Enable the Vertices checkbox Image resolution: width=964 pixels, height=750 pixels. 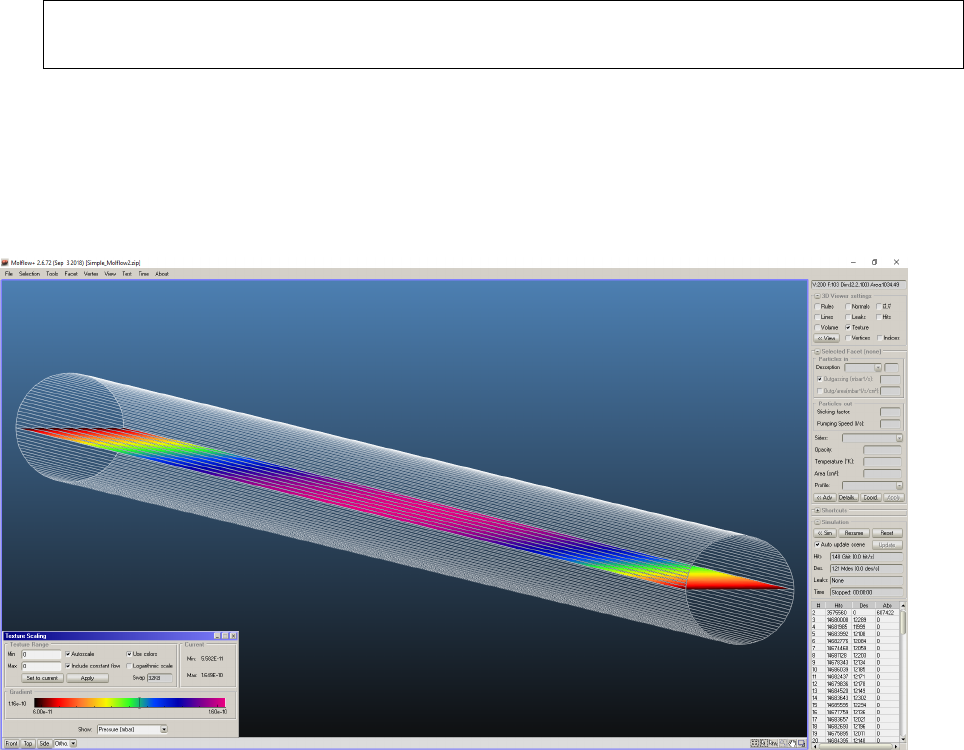pos(848,338)
